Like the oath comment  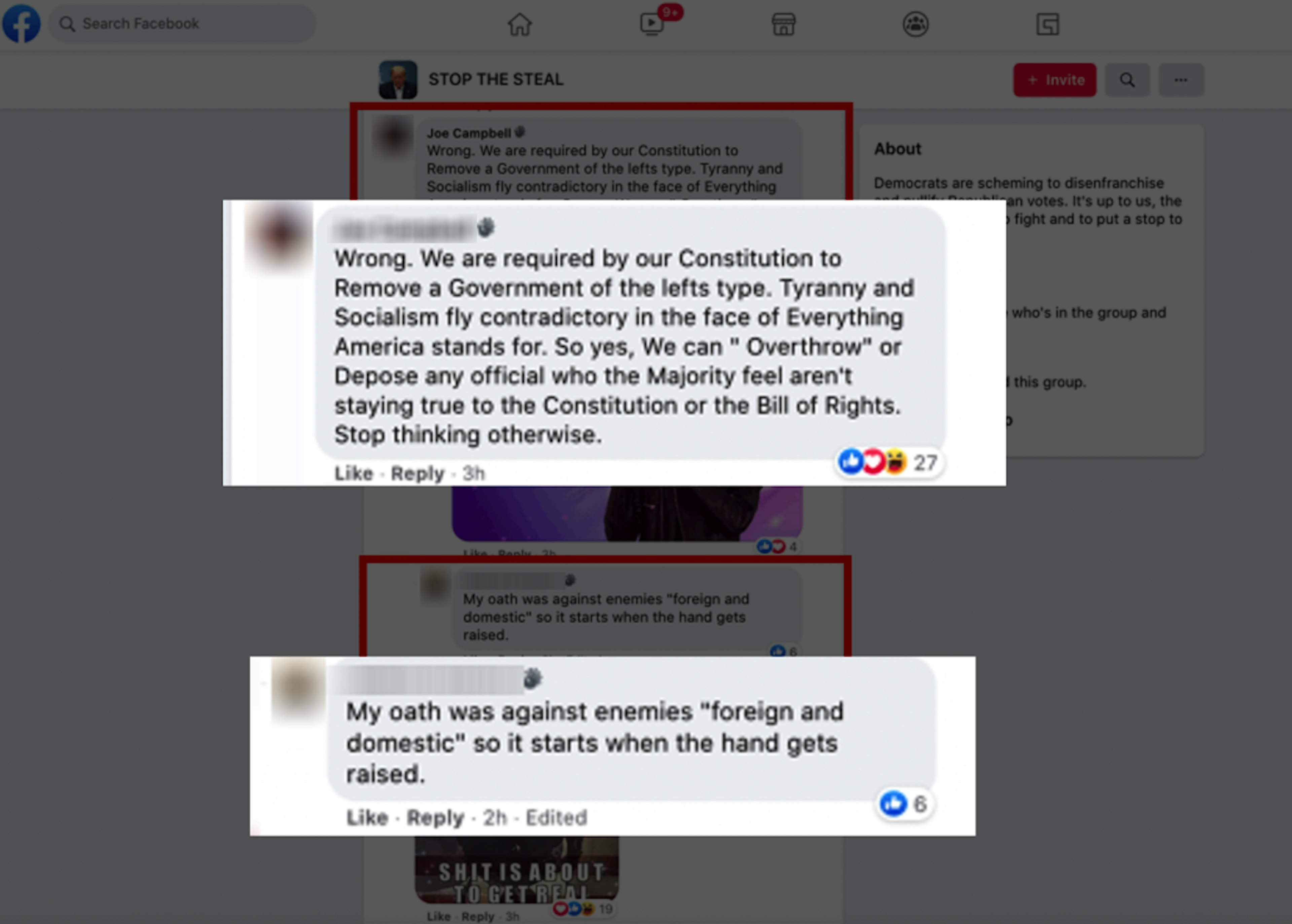pos(367,818)
